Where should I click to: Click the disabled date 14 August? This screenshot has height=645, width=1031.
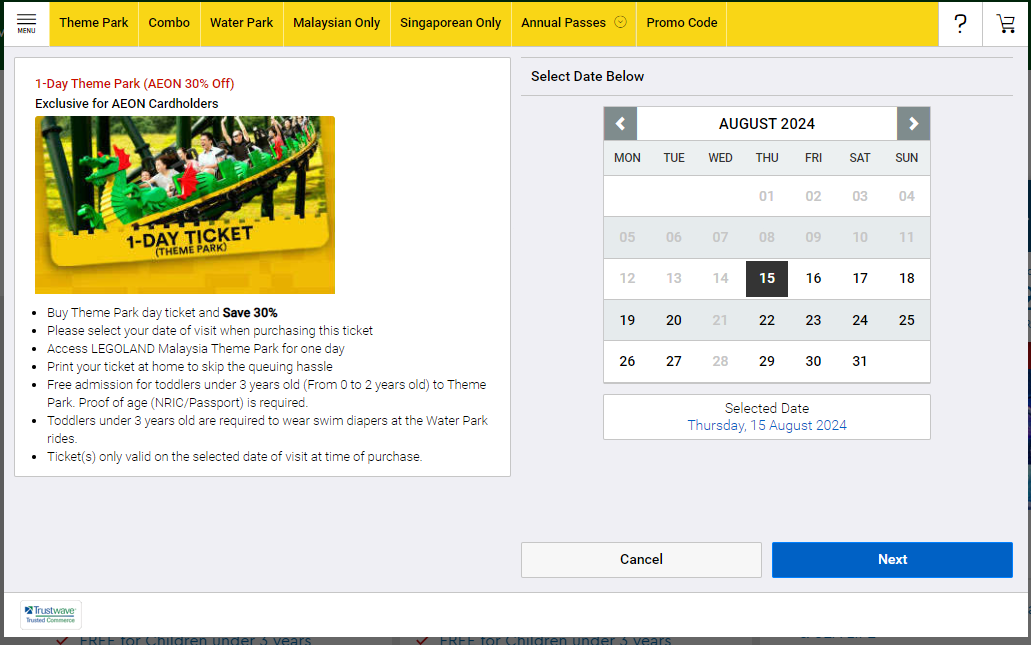point(720,279)
